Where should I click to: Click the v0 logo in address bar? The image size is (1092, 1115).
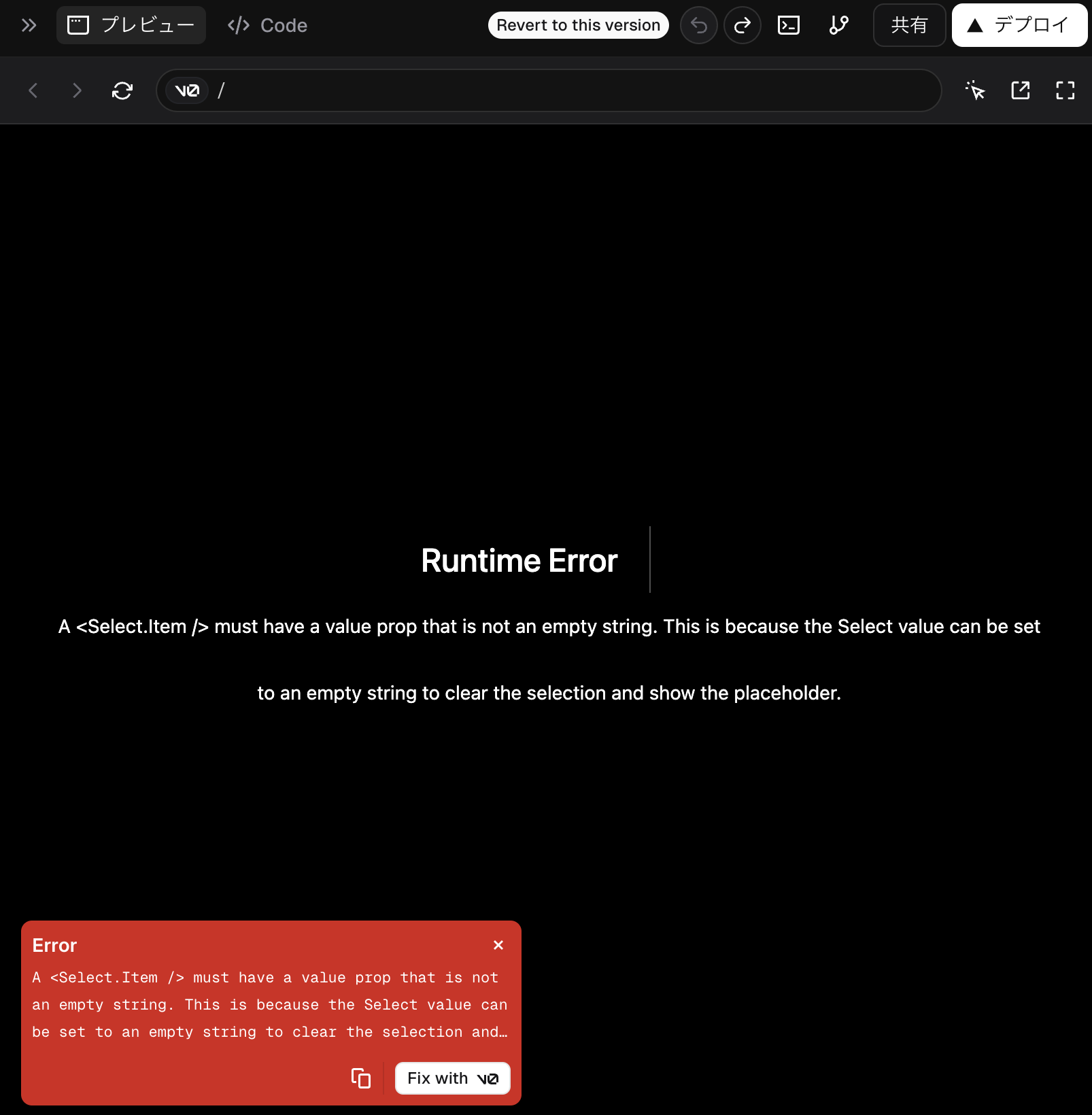pyautogui.click(x=187, y=90)
